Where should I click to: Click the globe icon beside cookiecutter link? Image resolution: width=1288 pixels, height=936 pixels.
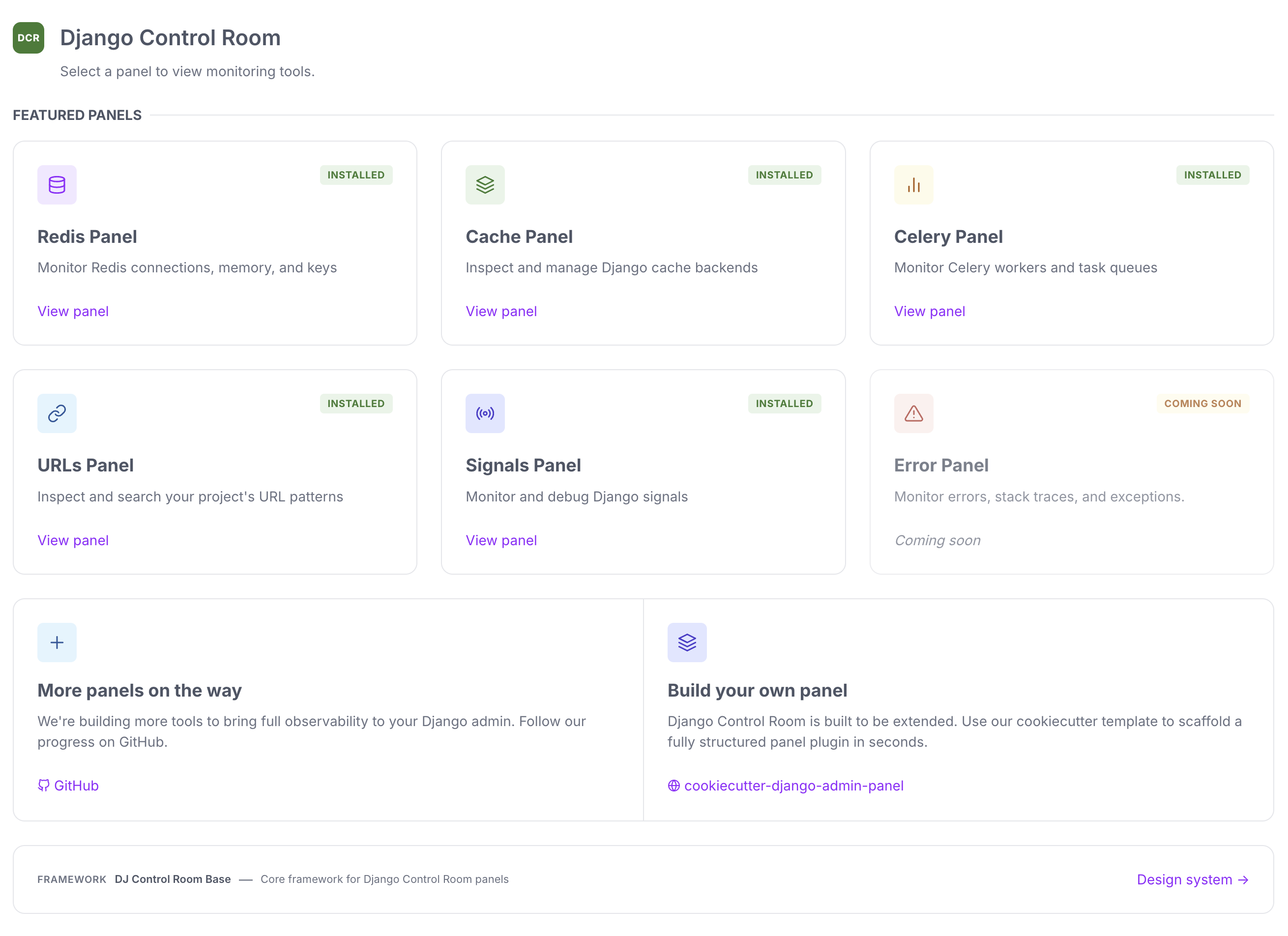pos(674,786)
